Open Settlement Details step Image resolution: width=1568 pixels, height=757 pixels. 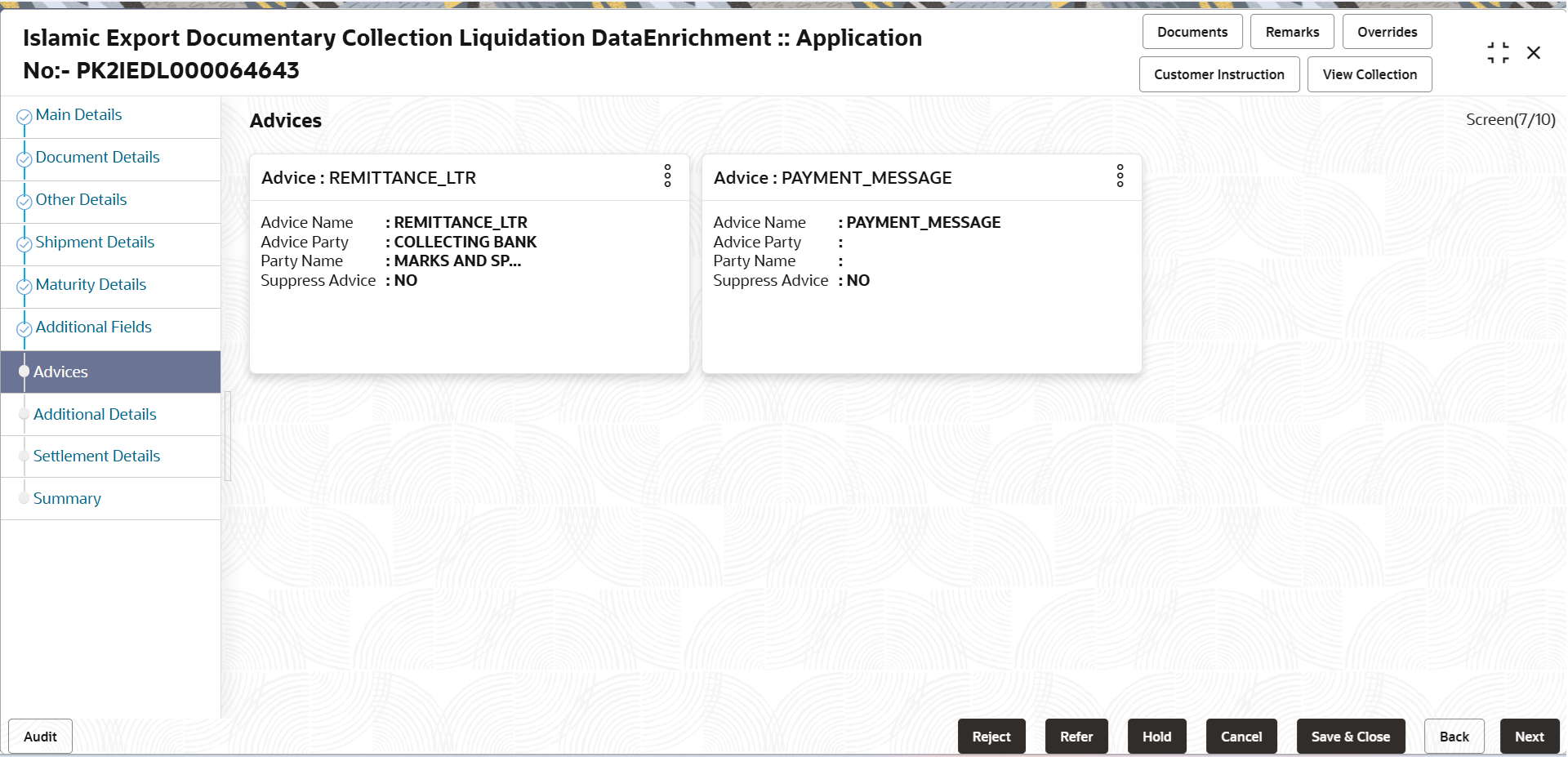[96, 456]
